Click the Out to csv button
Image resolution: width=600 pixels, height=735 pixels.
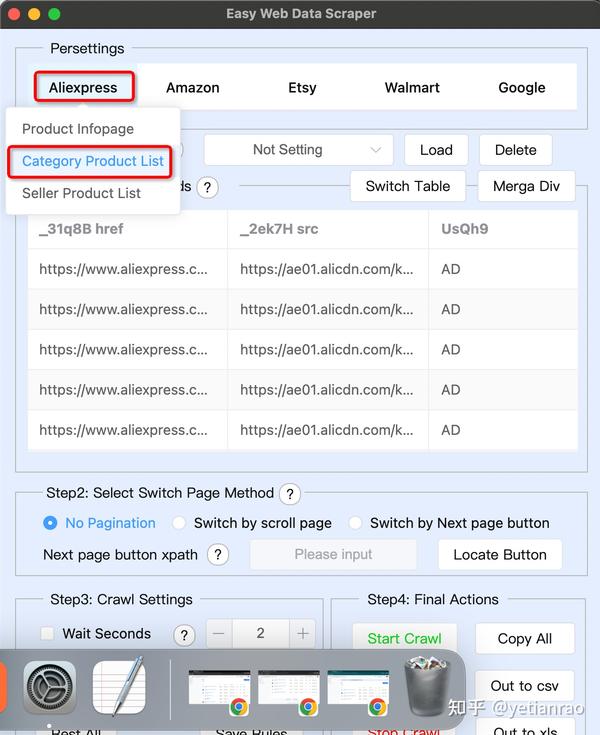tap(525, 686)
